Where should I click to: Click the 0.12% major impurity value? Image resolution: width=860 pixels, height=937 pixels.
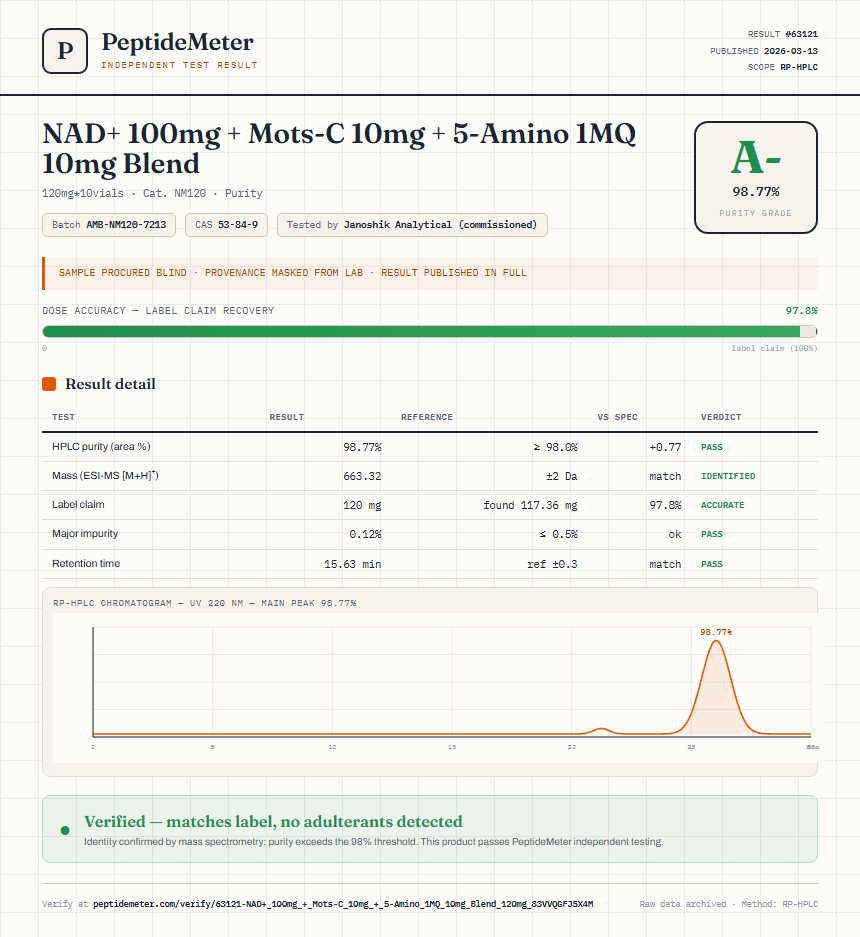(x=365, y=534)
